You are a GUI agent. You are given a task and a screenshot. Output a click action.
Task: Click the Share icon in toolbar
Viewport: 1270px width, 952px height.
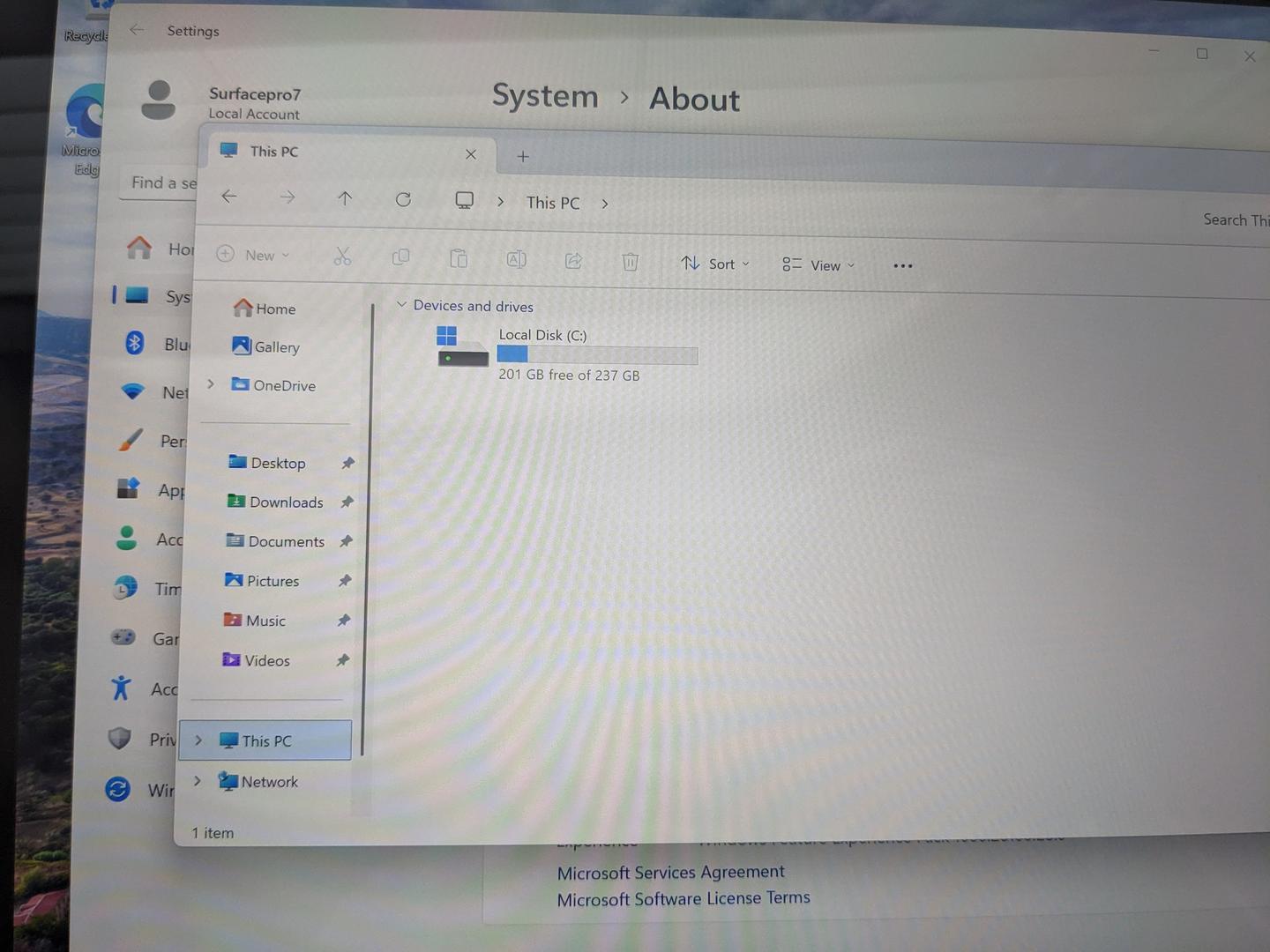(573, 260)
